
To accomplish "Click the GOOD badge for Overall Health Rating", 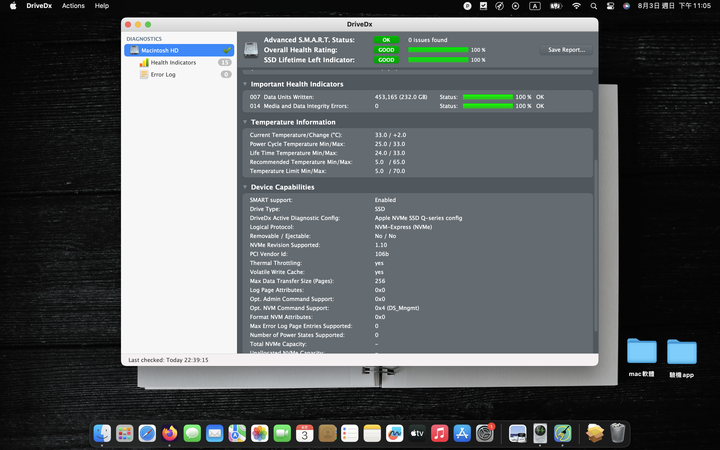I will 386,50.
